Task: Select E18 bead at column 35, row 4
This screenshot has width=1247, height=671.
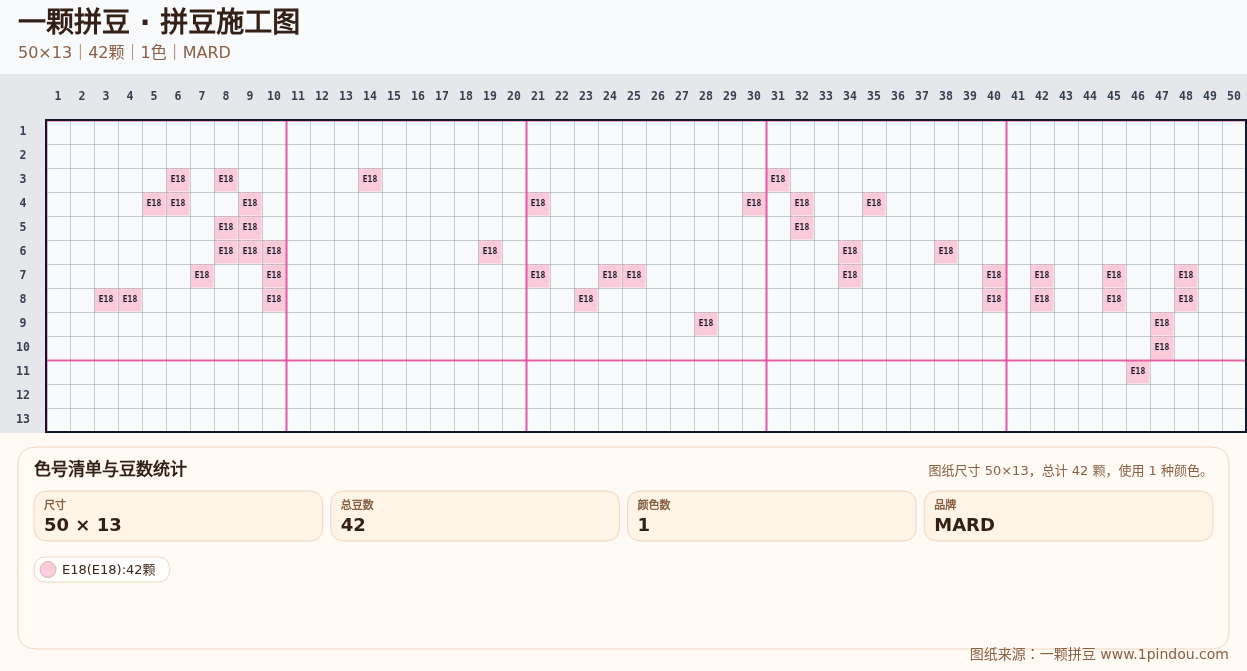Action: coord(874,204)
